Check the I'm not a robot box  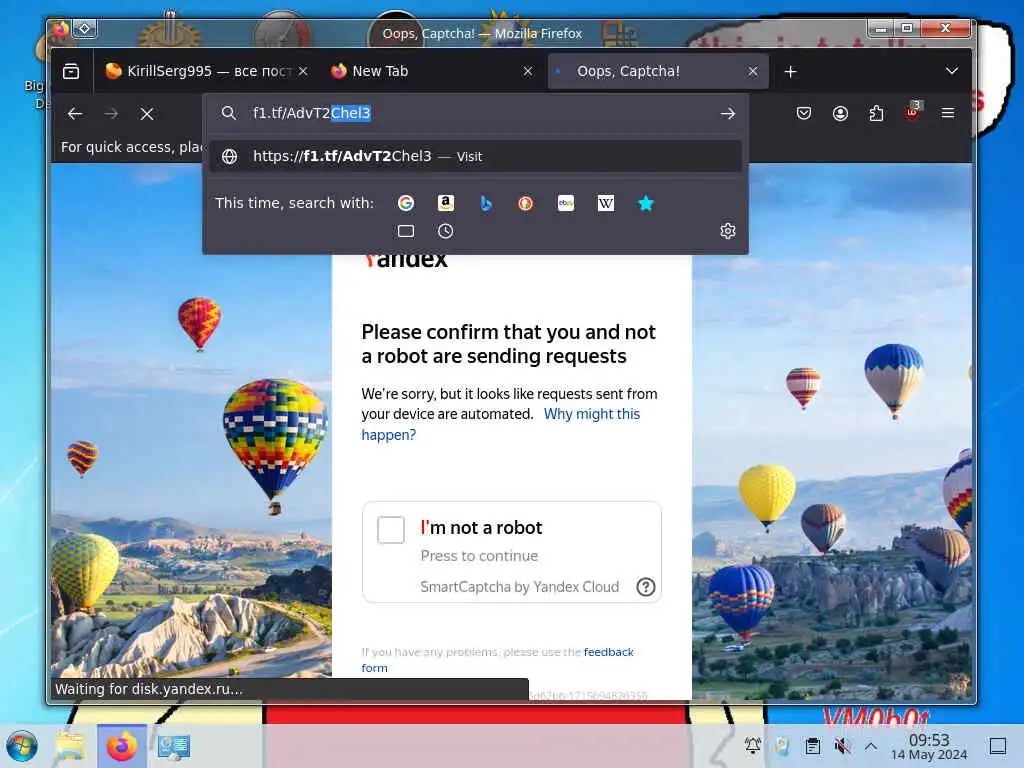point(391,529)
